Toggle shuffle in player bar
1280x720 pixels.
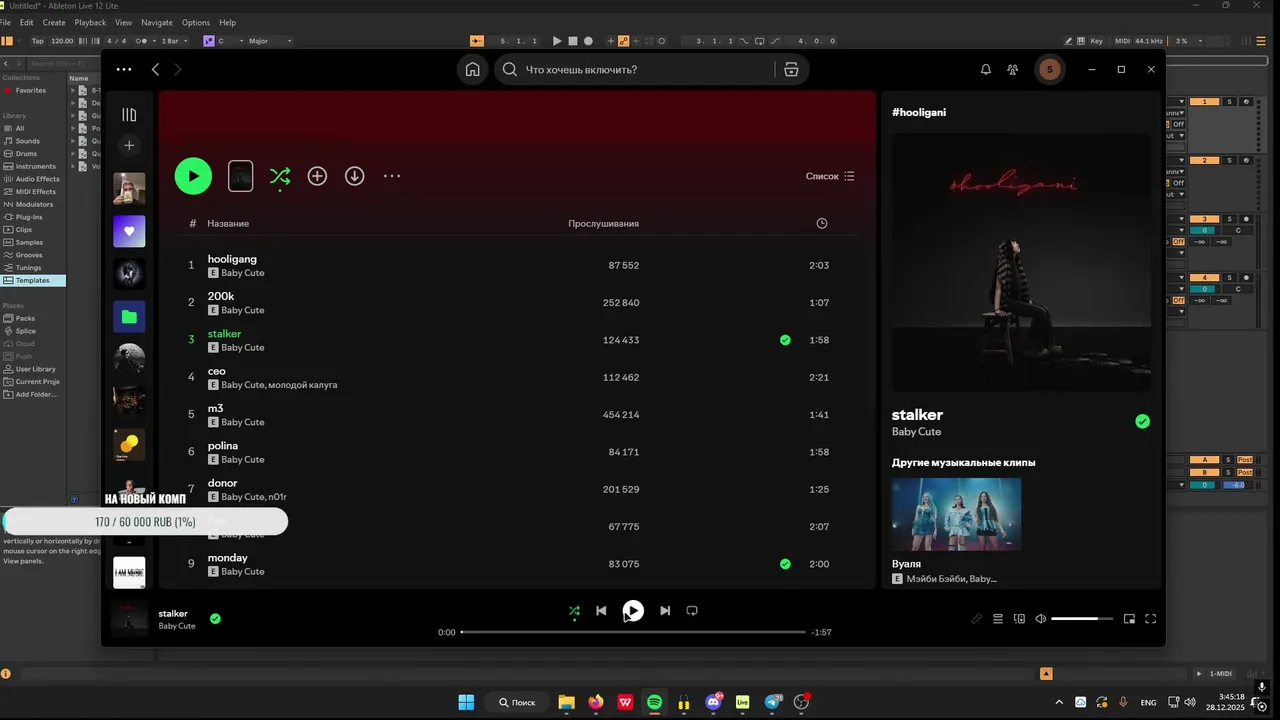click(574, 611)
